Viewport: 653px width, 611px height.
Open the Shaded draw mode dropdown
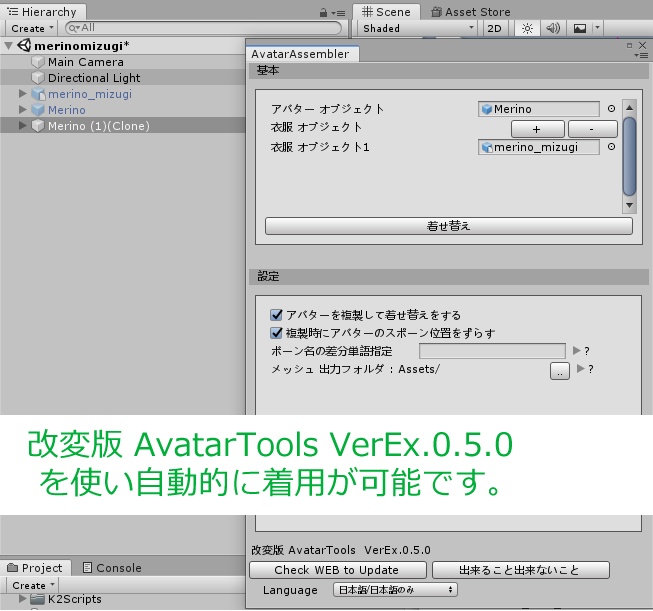tap(418, 28)
